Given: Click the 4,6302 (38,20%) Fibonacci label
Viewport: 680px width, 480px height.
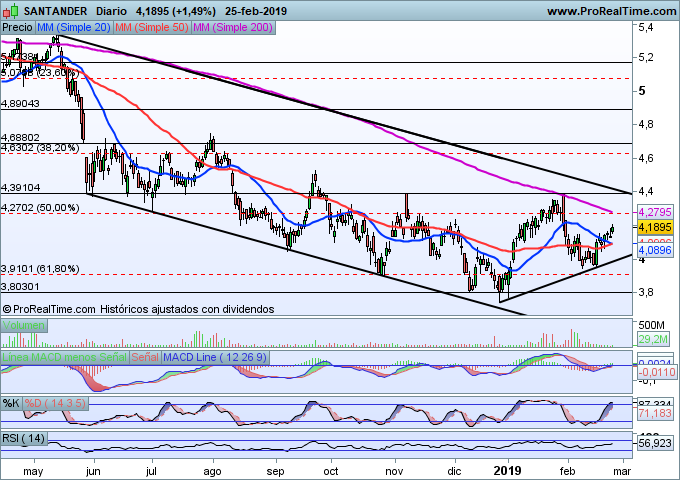Looking at the screenshot, I should click(x=40, y=148).
